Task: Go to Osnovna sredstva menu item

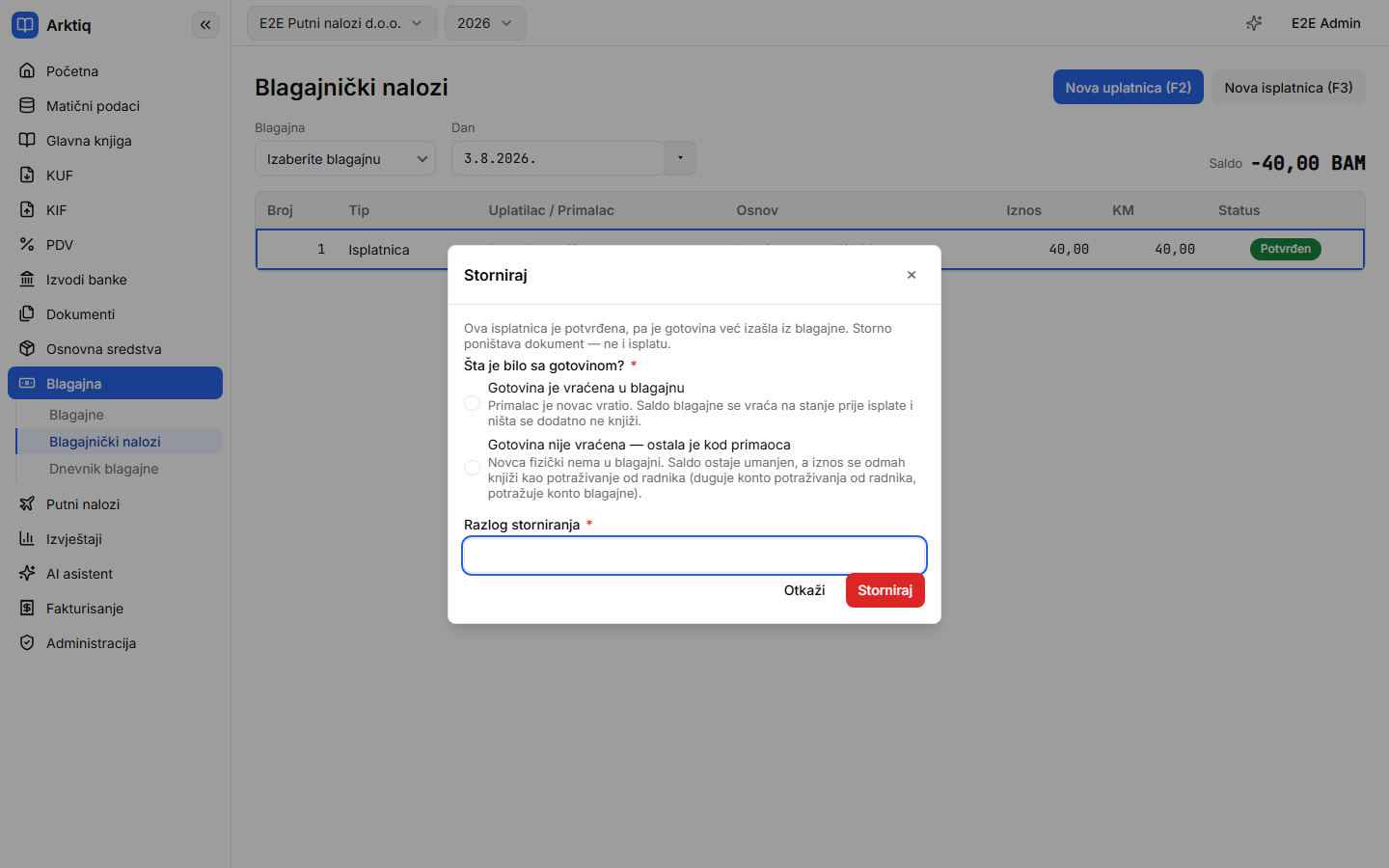Action: (x=115, y=348)
